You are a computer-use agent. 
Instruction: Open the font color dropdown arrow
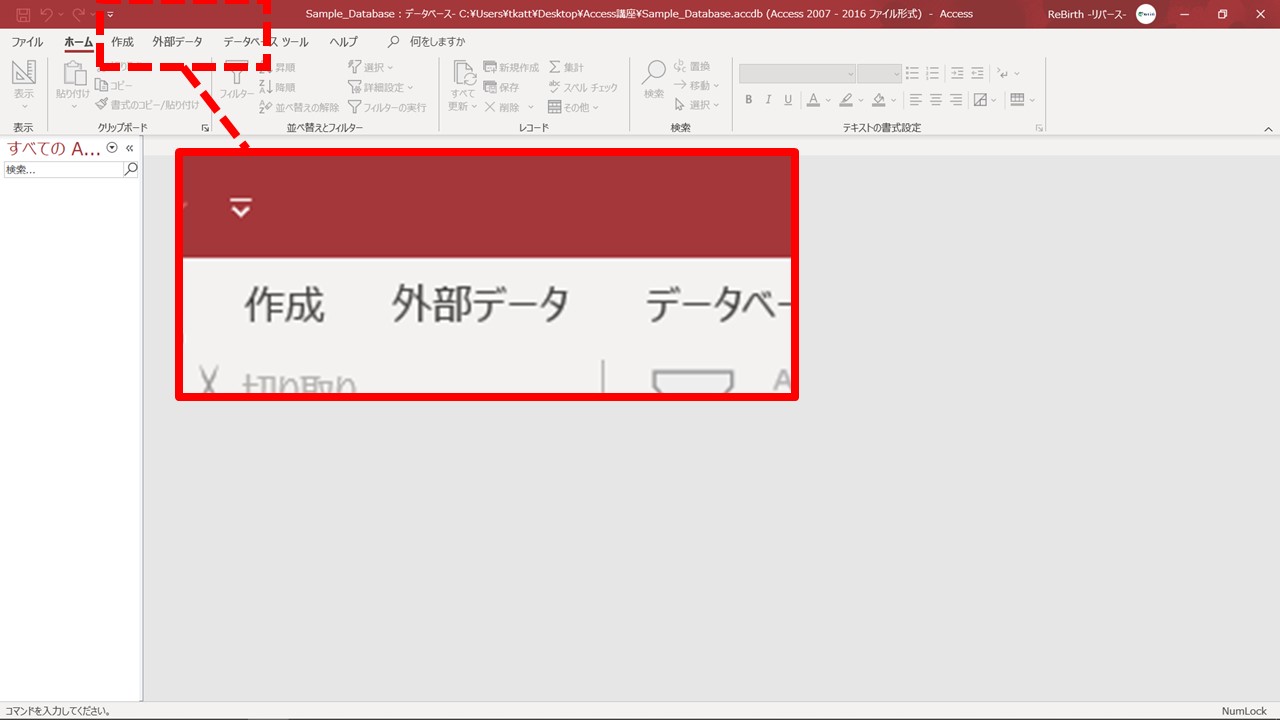[x=828, y=100]
